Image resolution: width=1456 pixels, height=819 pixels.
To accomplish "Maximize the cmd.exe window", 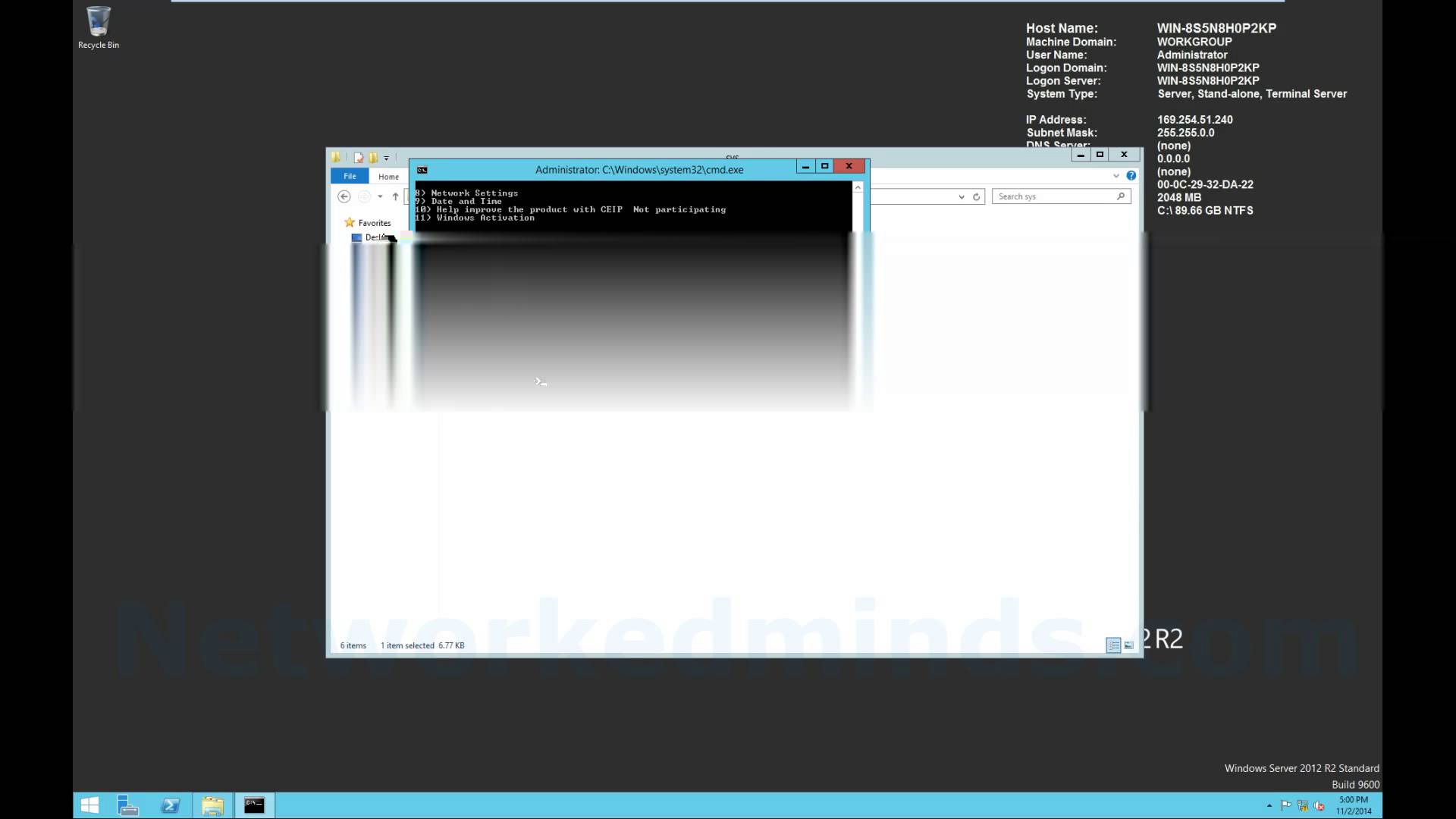I will pyautogui.click(x=825, y=166).
